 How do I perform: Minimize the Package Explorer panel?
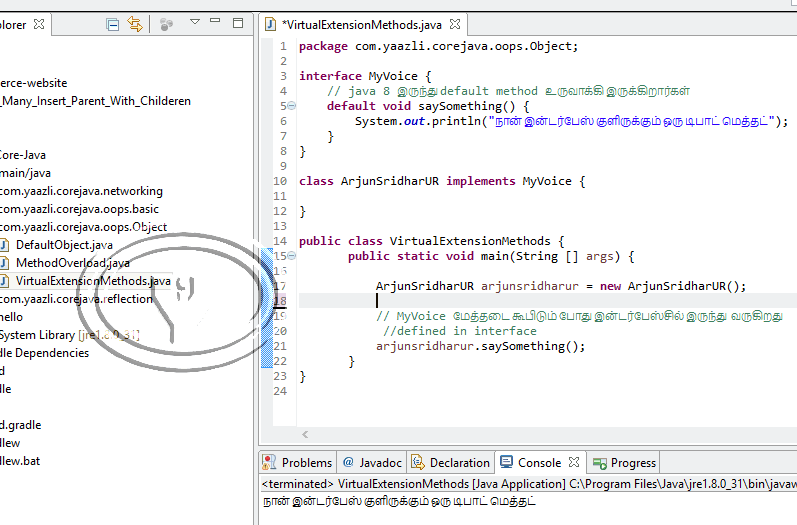click(215, 21)
